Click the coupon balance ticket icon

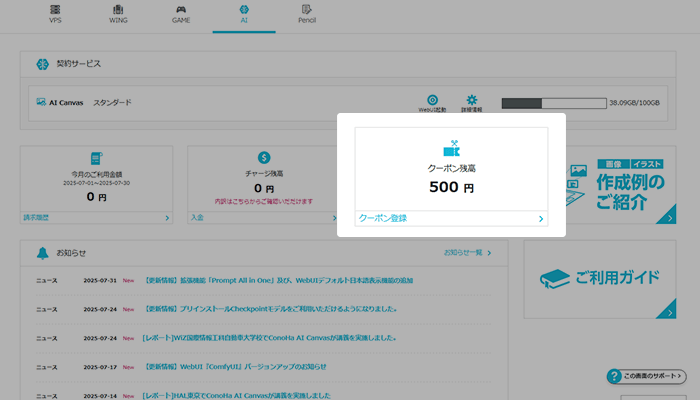[x=451, y=148]
